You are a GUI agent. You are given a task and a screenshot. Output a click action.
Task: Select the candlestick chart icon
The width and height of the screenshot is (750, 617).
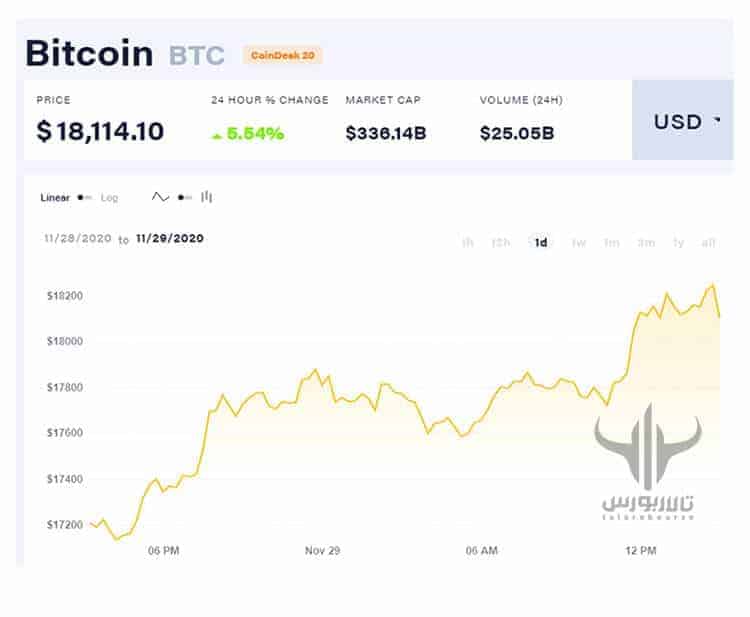(x=207, y=197)
